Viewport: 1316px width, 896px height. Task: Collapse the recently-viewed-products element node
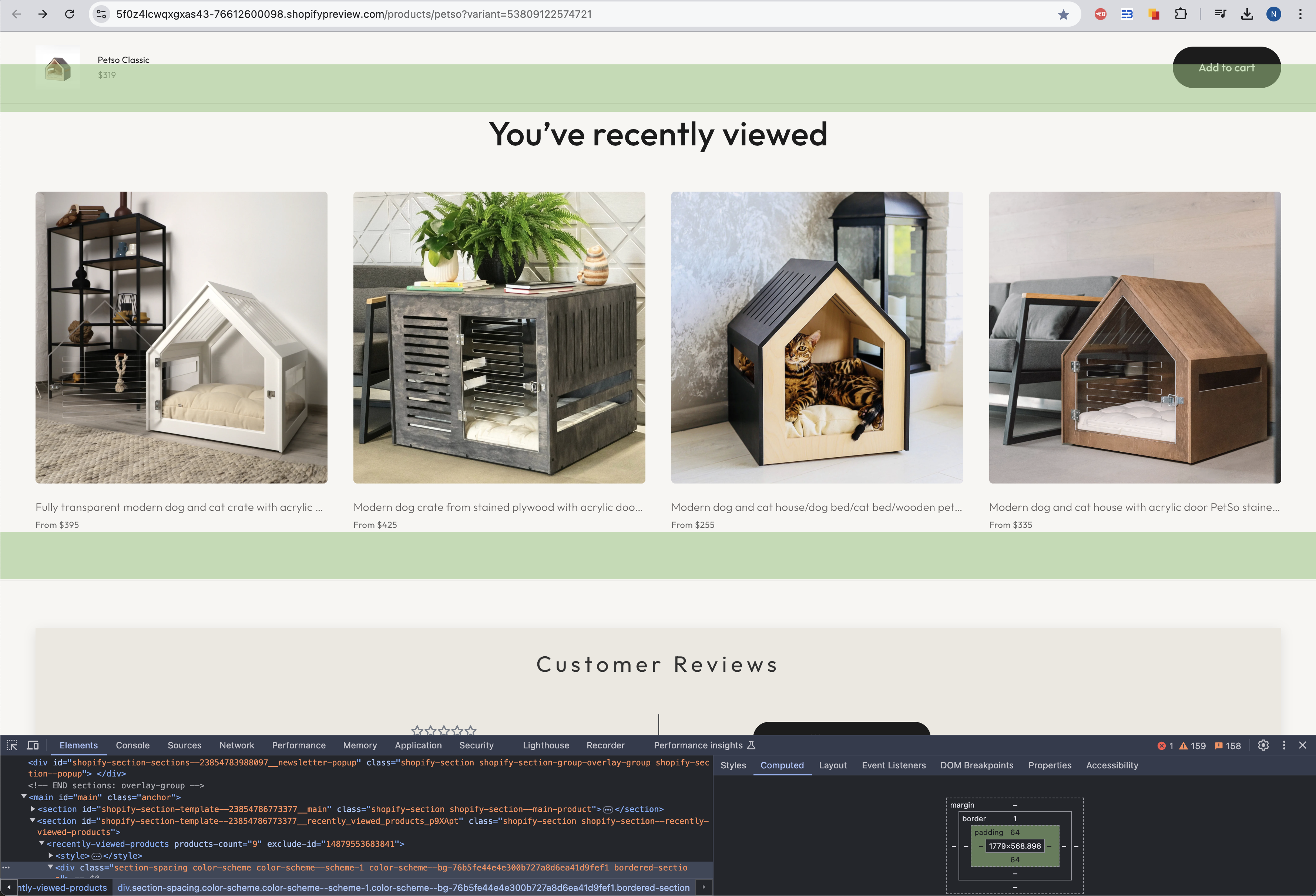coord(42,843)
